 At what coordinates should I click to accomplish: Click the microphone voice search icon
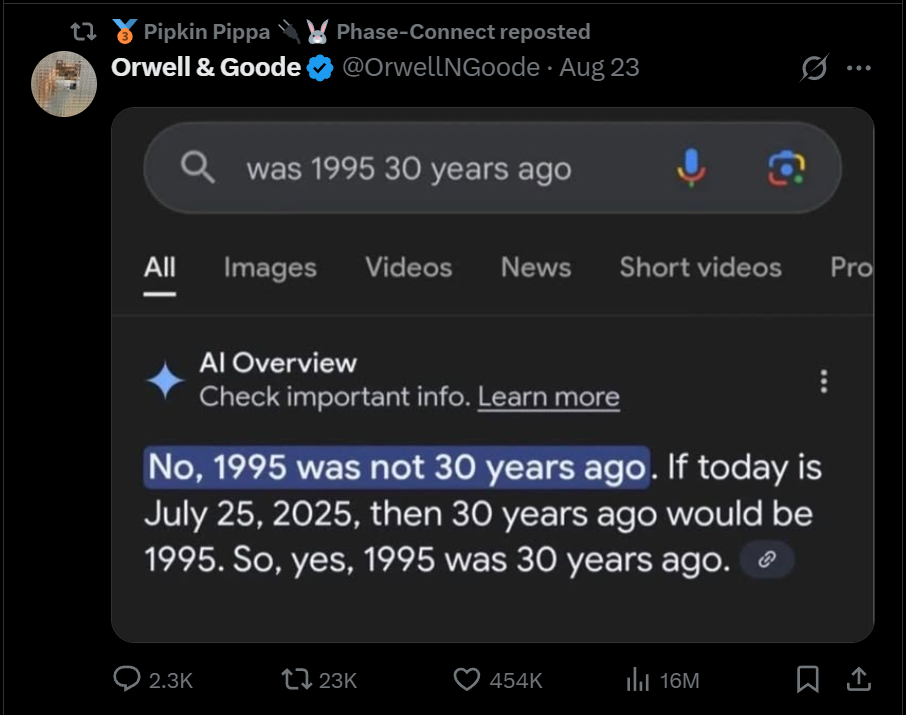691,168
